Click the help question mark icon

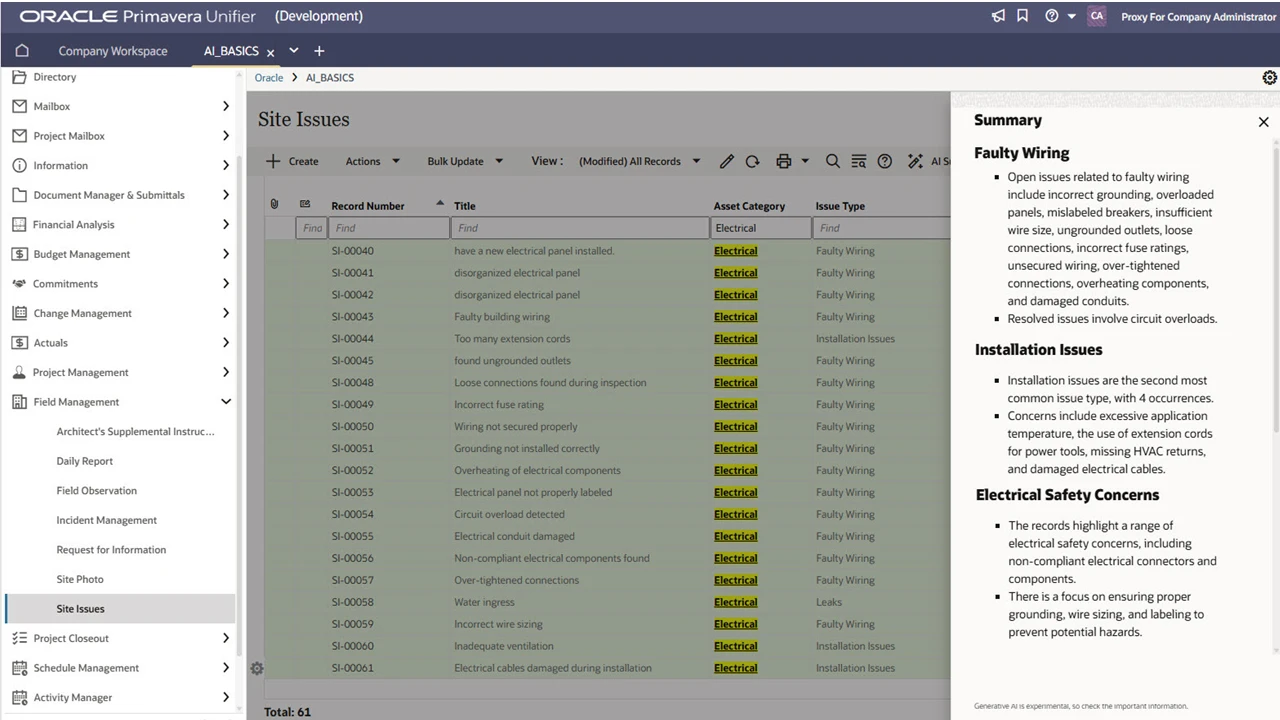(x=1049, y=15)
